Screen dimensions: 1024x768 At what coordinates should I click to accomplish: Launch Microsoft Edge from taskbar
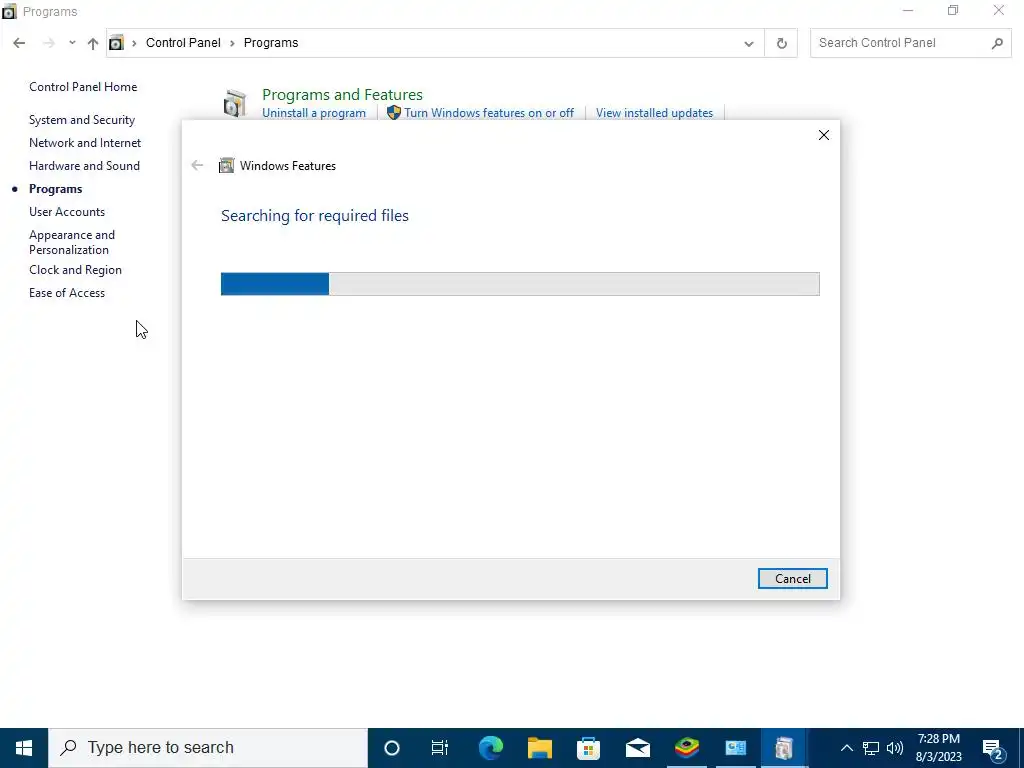[490, 748]
